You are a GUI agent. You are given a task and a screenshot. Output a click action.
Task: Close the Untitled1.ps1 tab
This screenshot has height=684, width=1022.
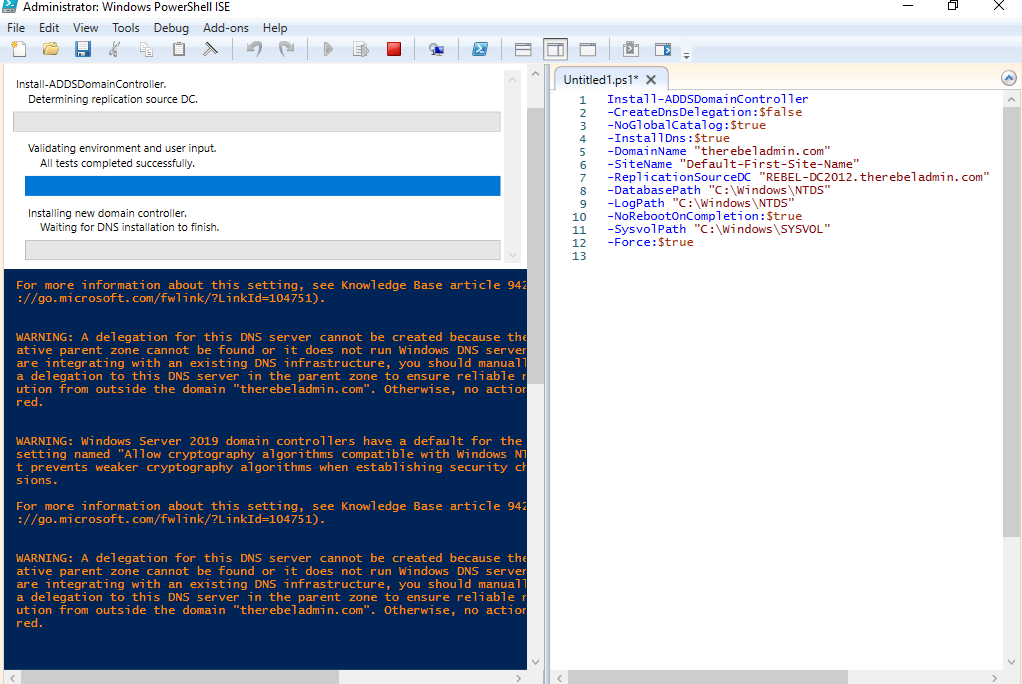click(650, 80)
